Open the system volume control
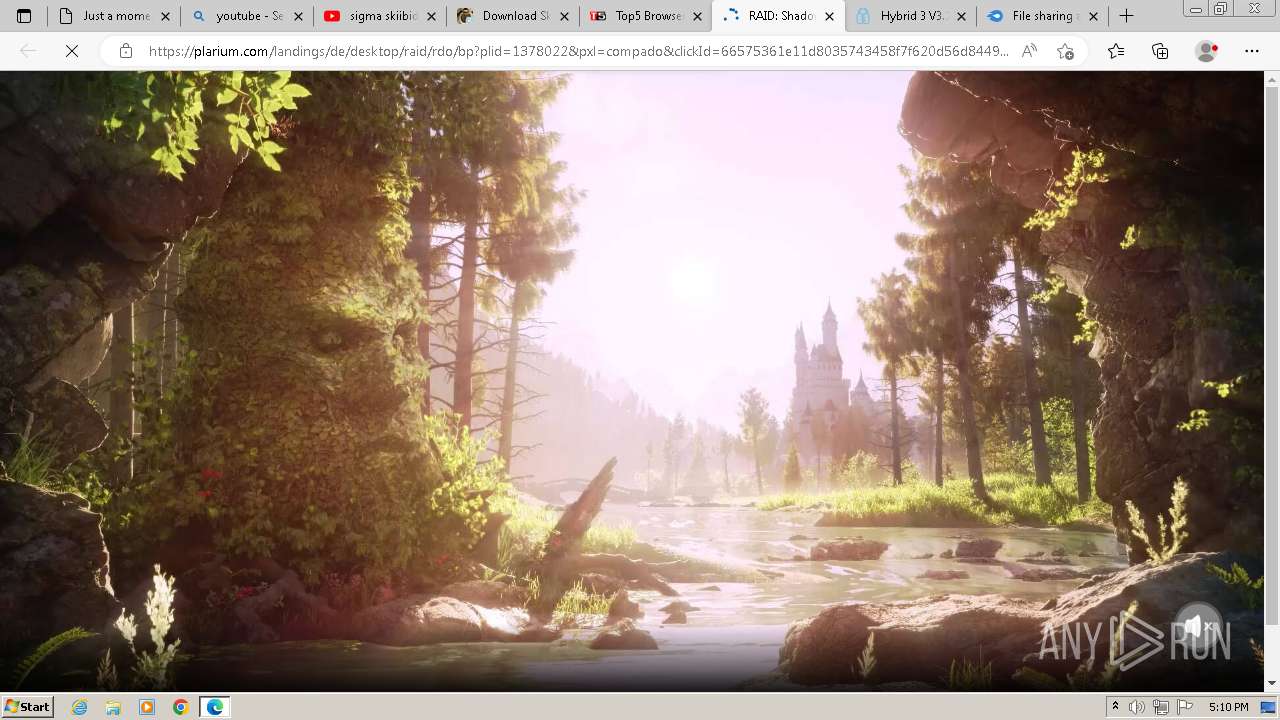The image size is (1280, 720). [1137, 707]
